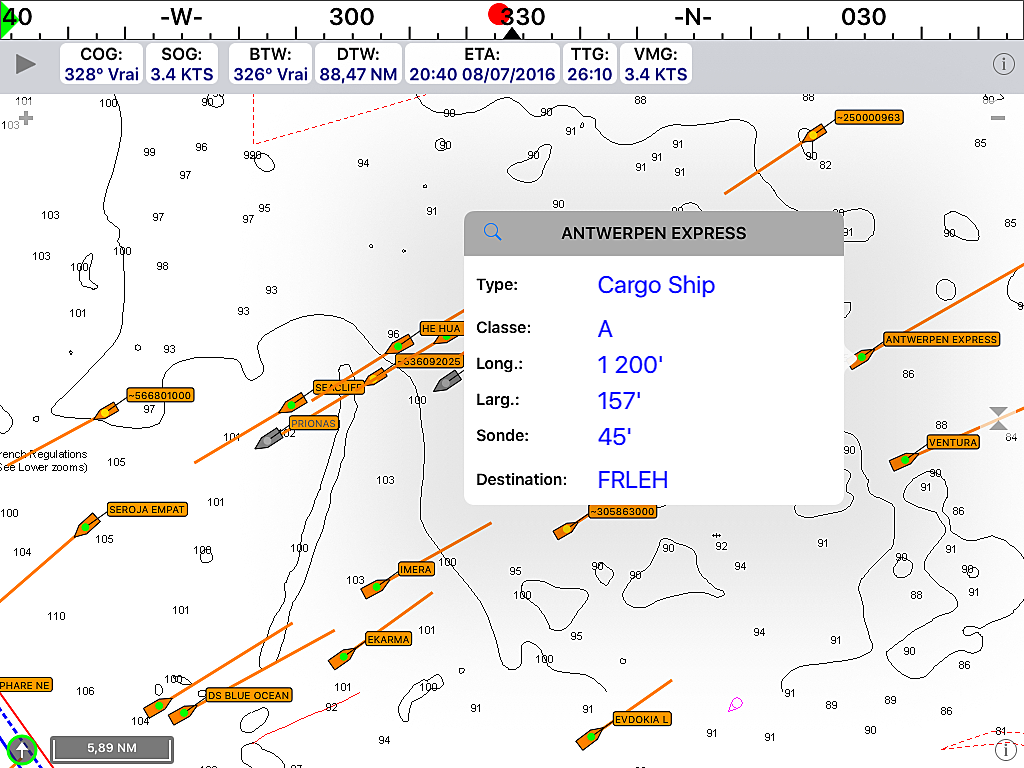The height and width of the screenshot is (768, 1024).
Task: Tap the info icon on the chart corner
Action: (x=1006, y=750)
